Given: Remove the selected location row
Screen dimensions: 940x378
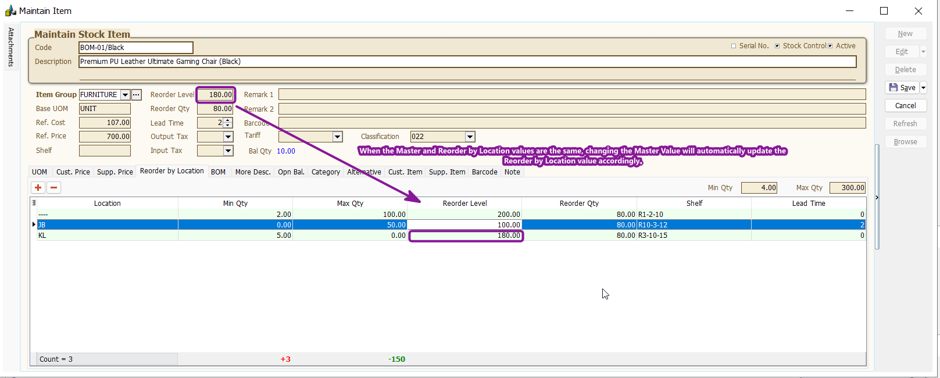Looking at the screenshot, I should point(53,188).
